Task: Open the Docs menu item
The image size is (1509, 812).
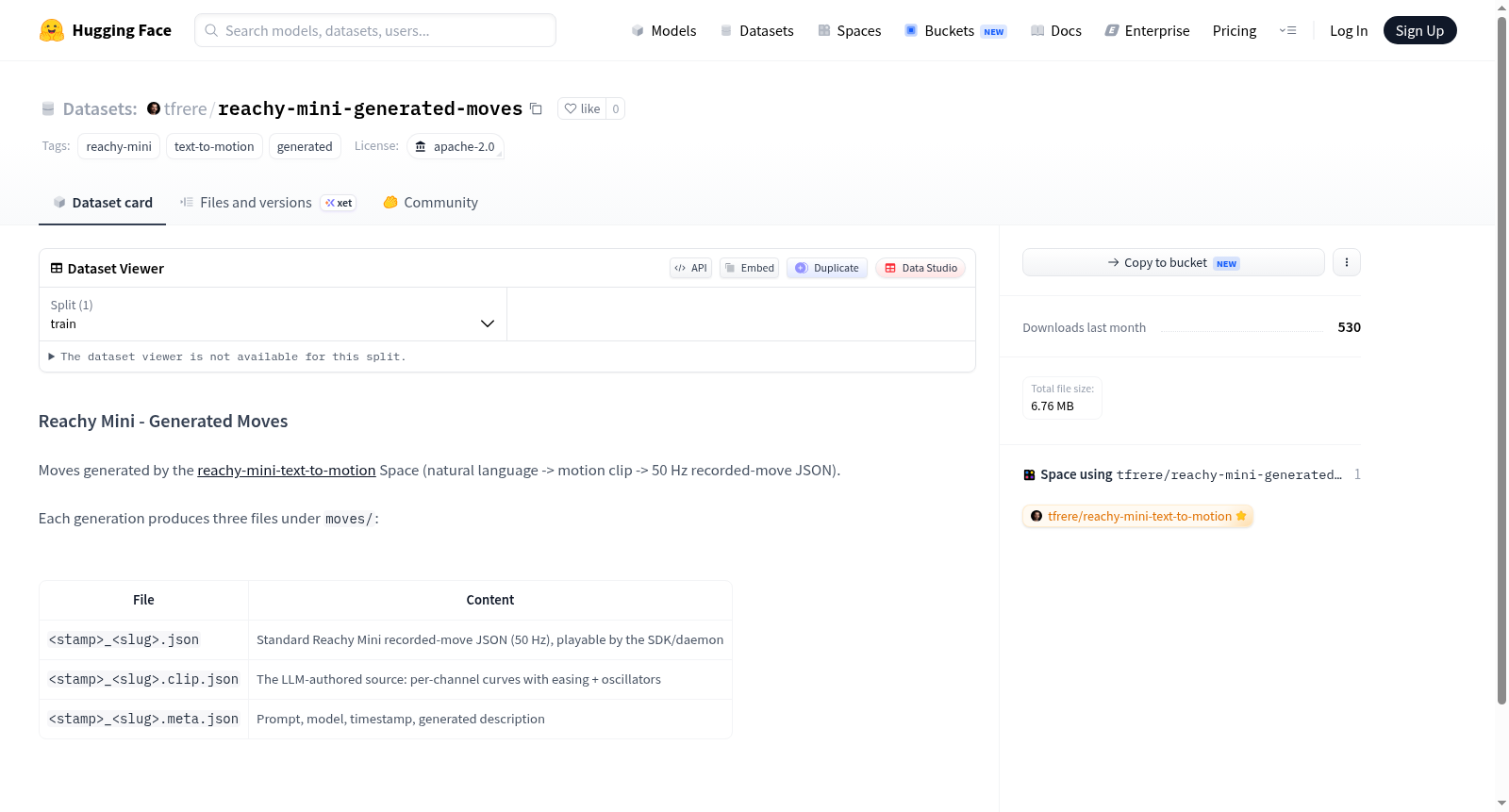Action: (1055, 30)
